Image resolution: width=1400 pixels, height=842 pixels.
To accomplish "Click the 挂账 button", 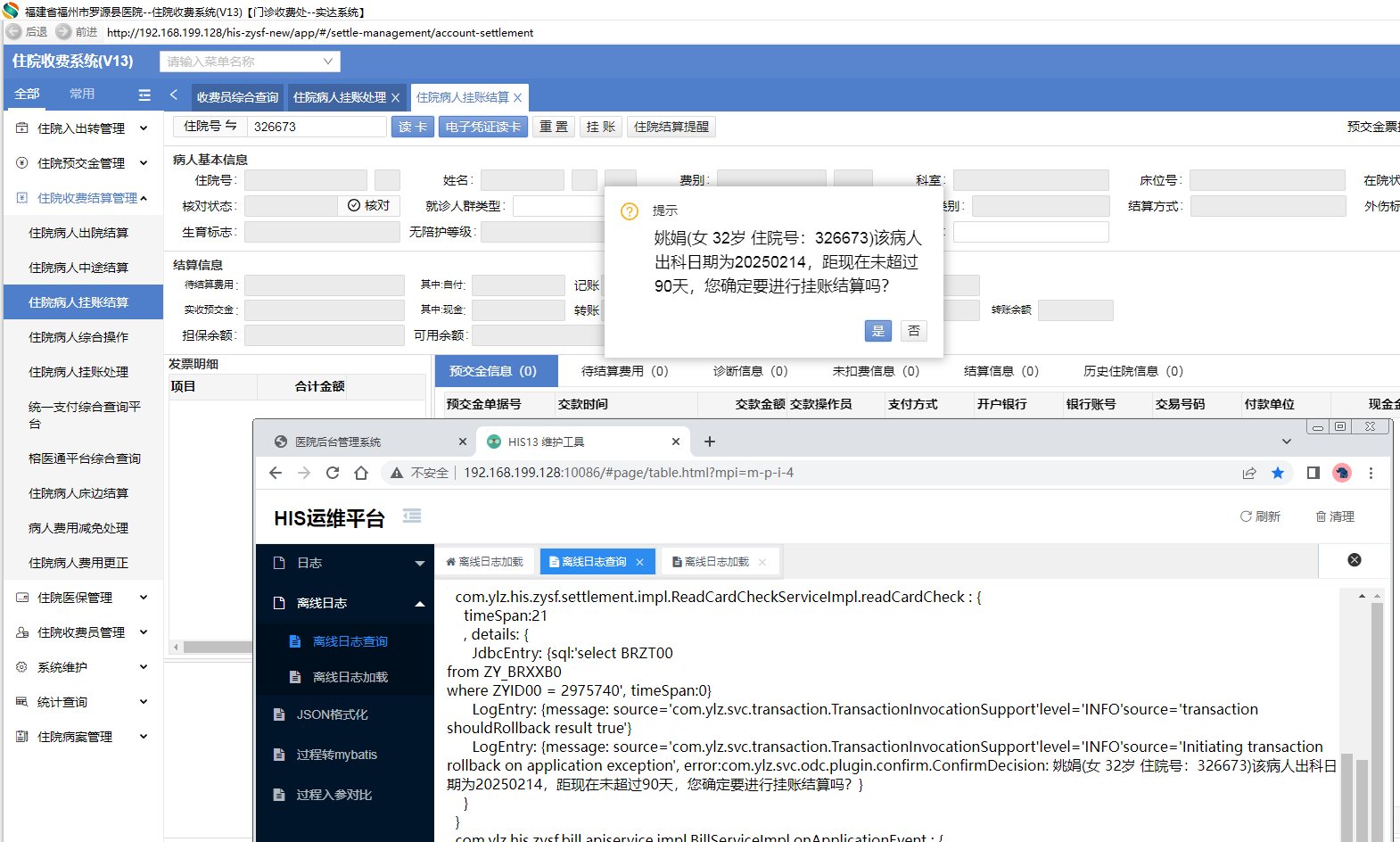I will [601, 127].
